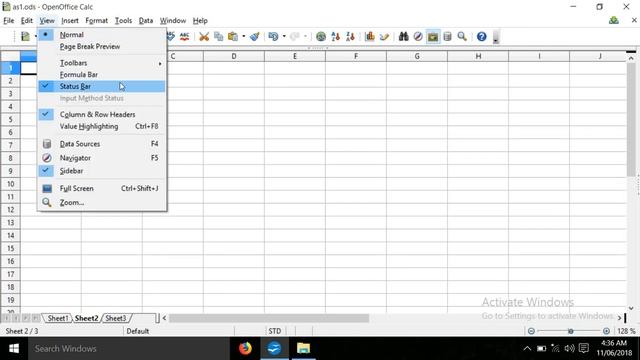Click the New document icon in toolbar
Screen dimensions: 640x360
click(x=25, y=37)
